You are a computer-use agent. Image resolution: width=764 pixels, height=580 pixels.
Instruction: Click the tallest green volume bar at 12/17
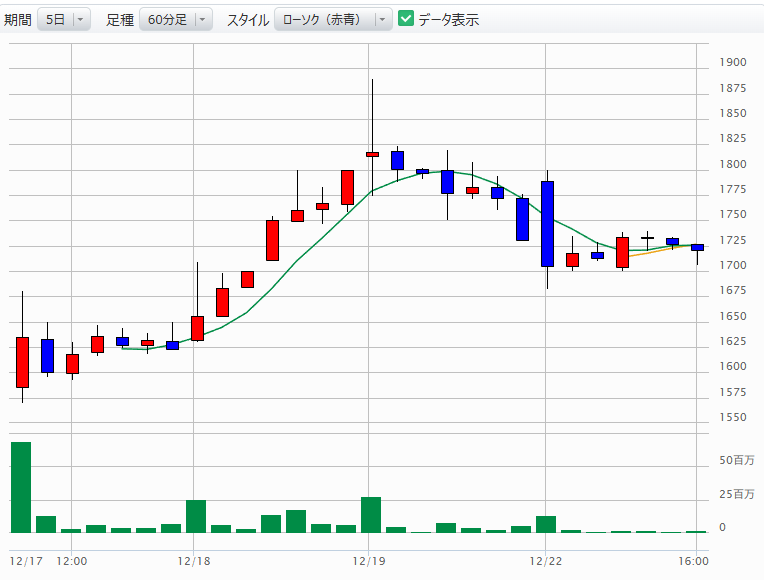click(x=21, y=487)
